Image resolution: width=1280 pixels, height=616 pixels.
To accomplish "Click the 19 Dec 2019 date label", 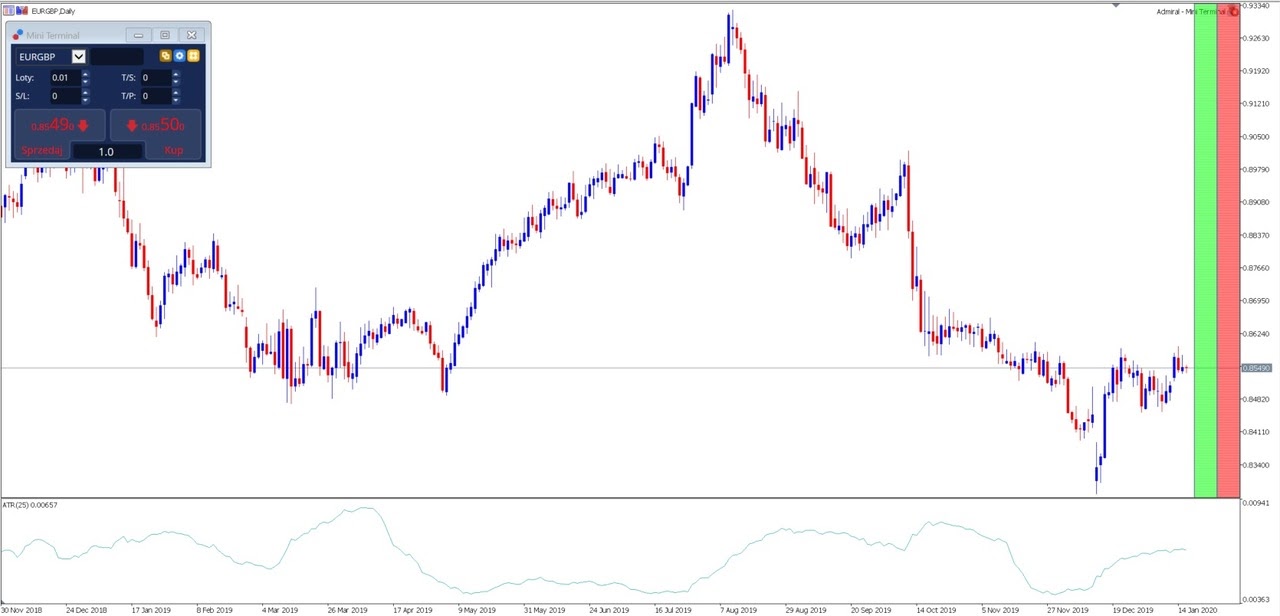I will [1133, 609].
